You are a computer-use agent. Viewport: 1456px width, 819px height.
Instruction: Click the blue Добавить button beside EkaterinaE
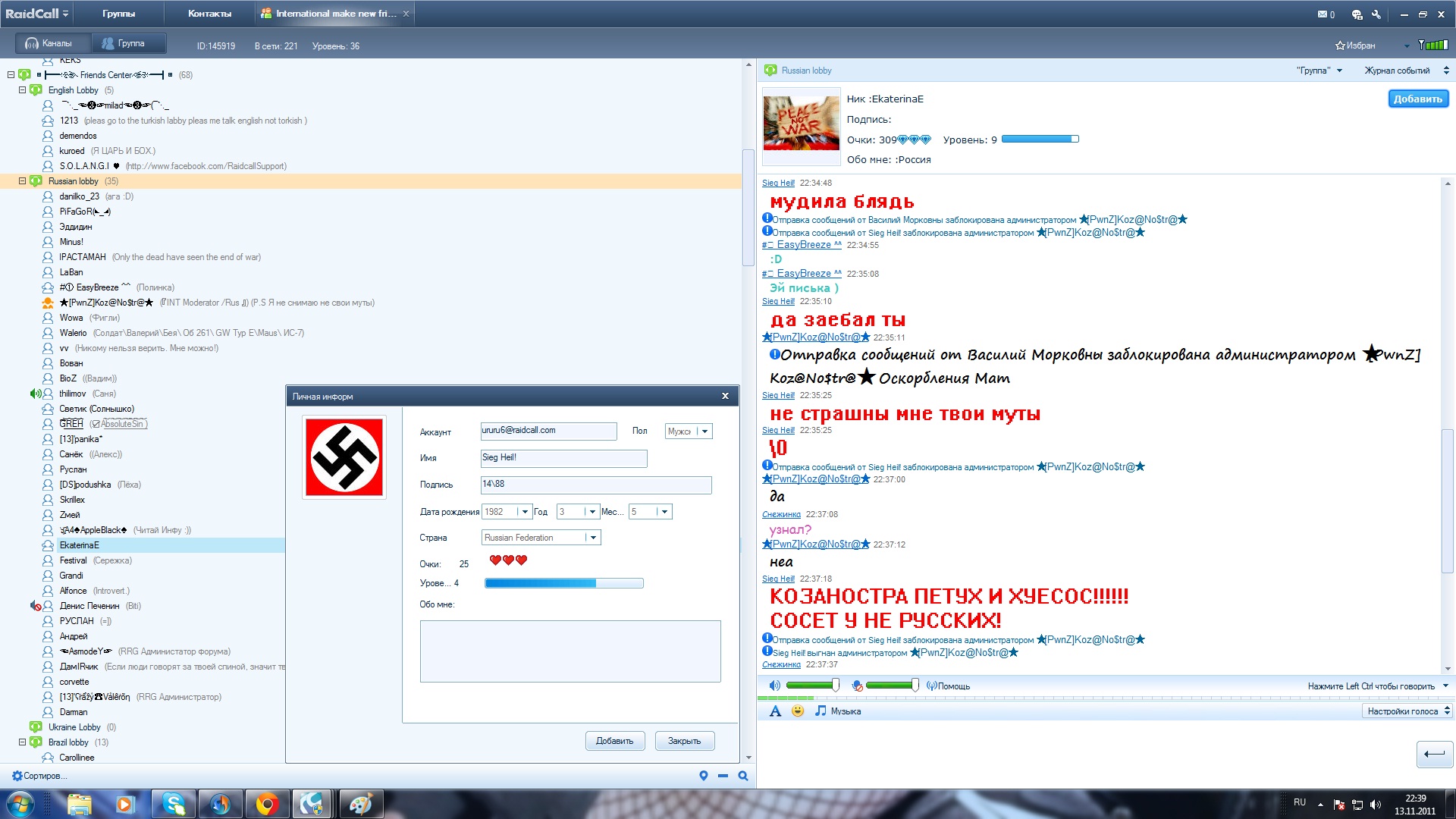(1417, 99)
